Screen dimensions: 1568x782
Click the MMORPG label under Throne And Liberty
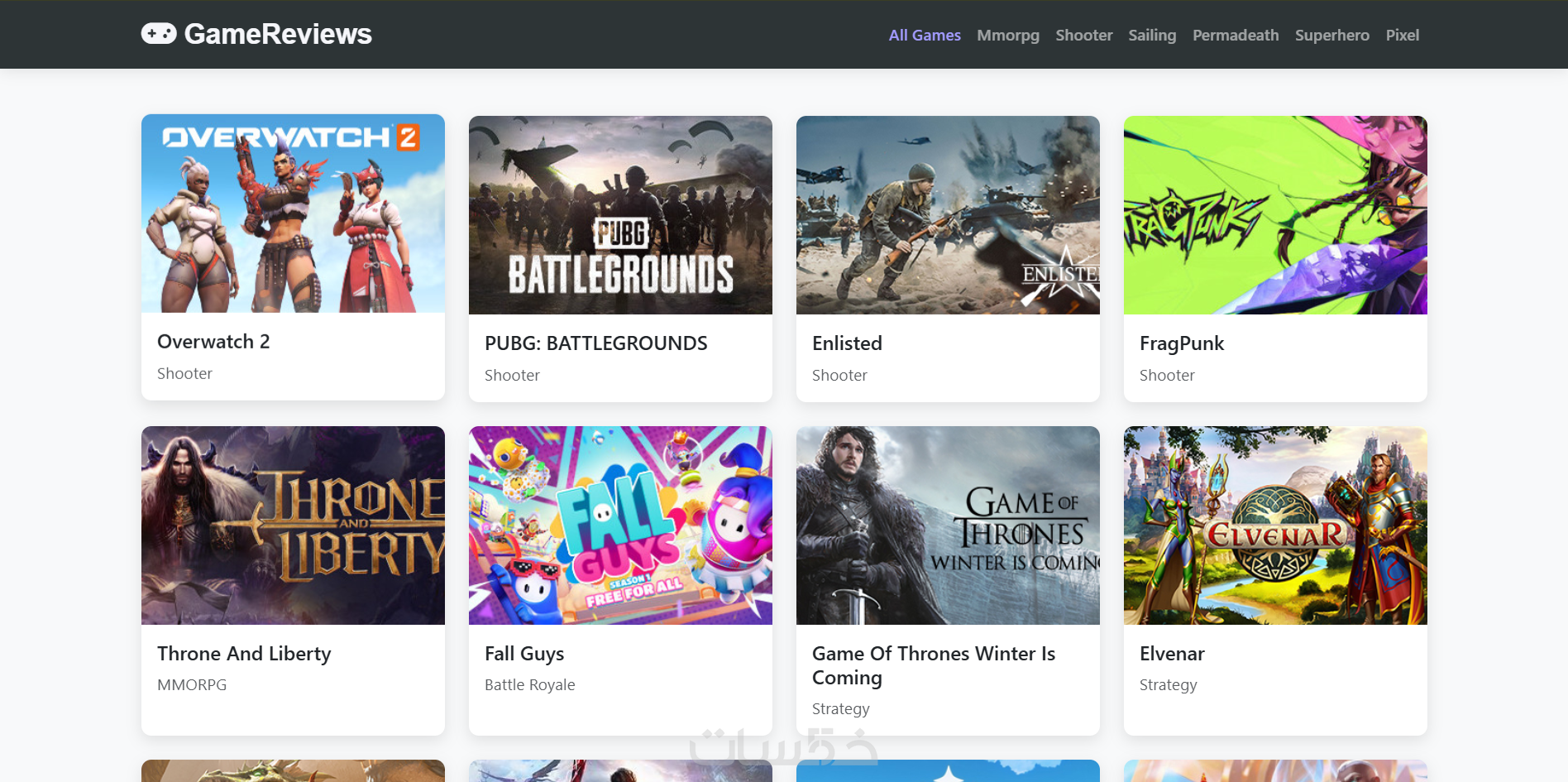[x=192, y=684]
